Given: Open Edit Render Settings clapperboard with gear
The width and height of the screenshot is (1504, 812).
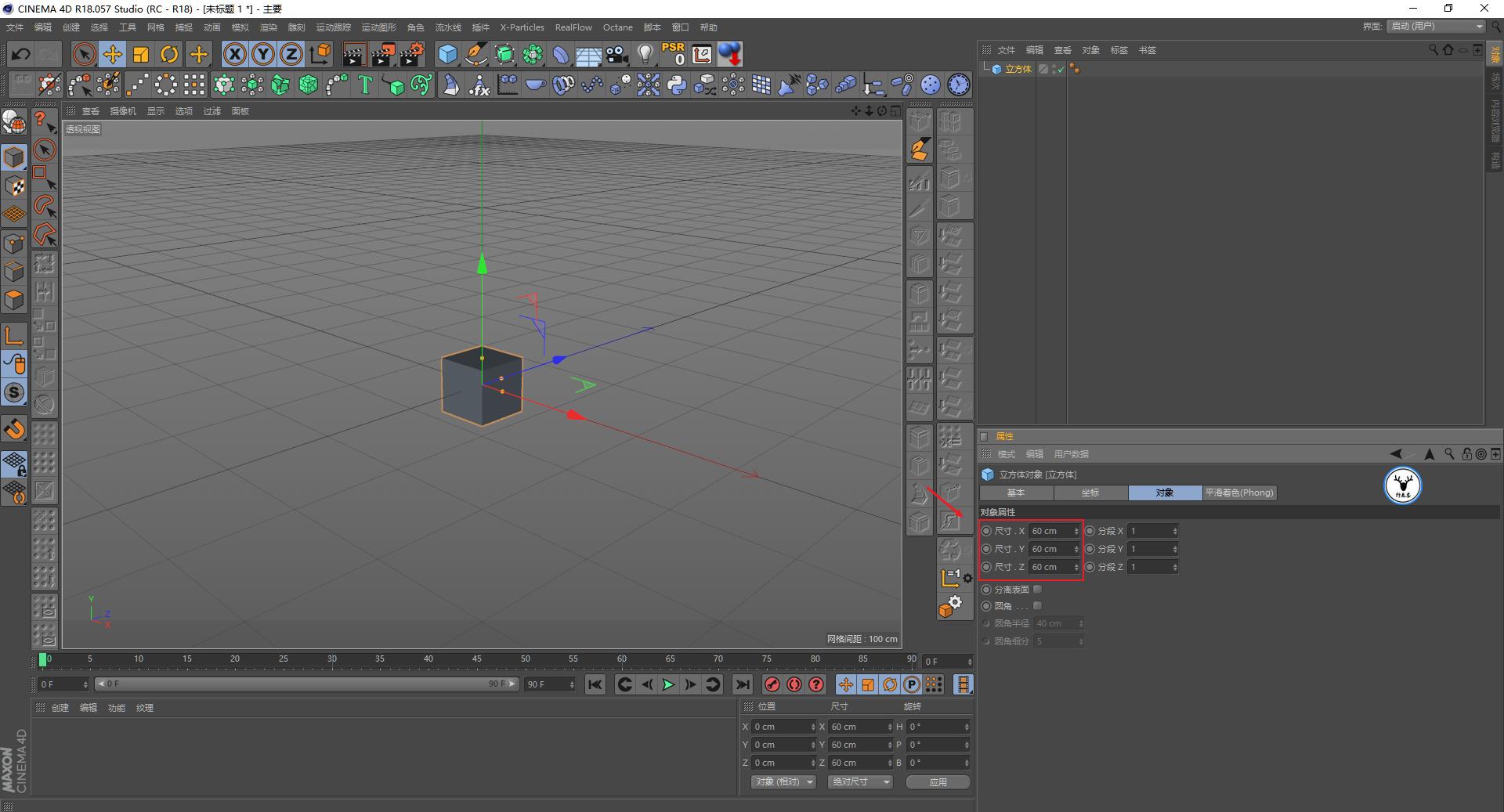Looking at the screenshot, I should pos(411,54).
